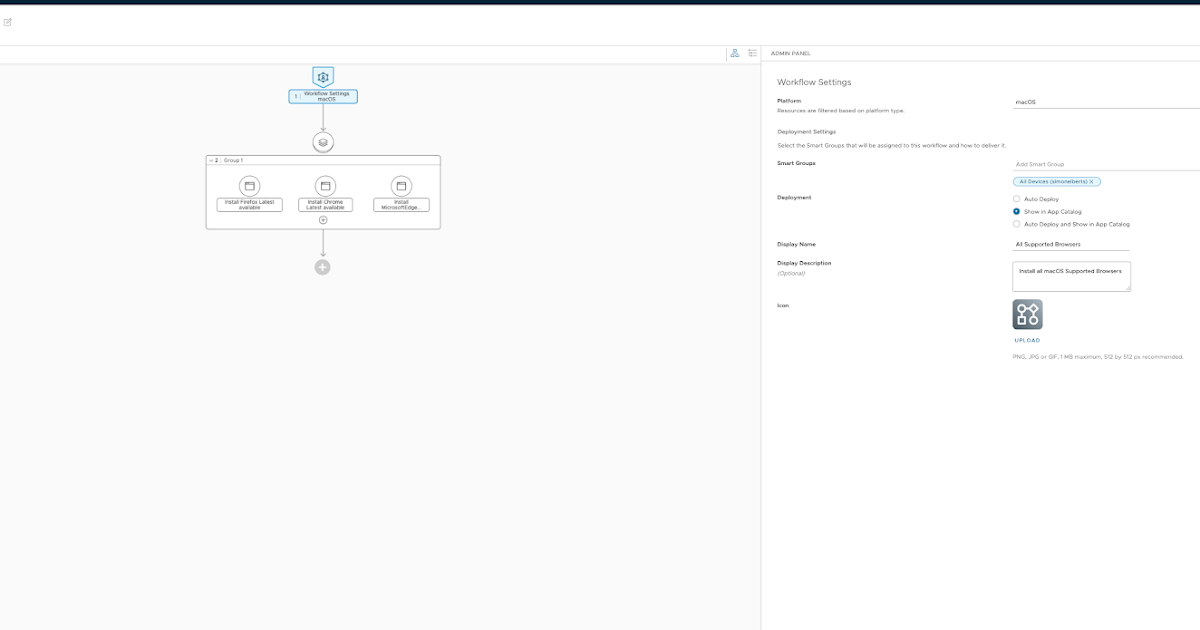Screen dimensions: 1200x630
Task: Add a new step below Group 1
Action: (322, 267)
